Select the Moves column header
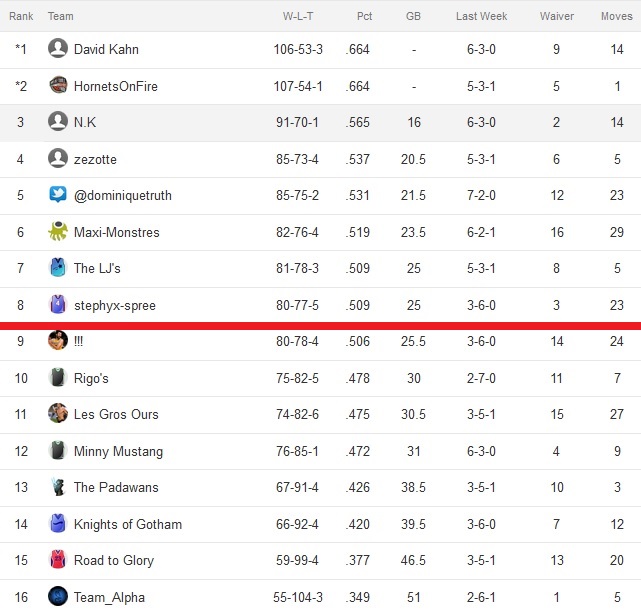The width and height of the screenshot is (641, 615). pyautogui.click(x=616, y=16)
